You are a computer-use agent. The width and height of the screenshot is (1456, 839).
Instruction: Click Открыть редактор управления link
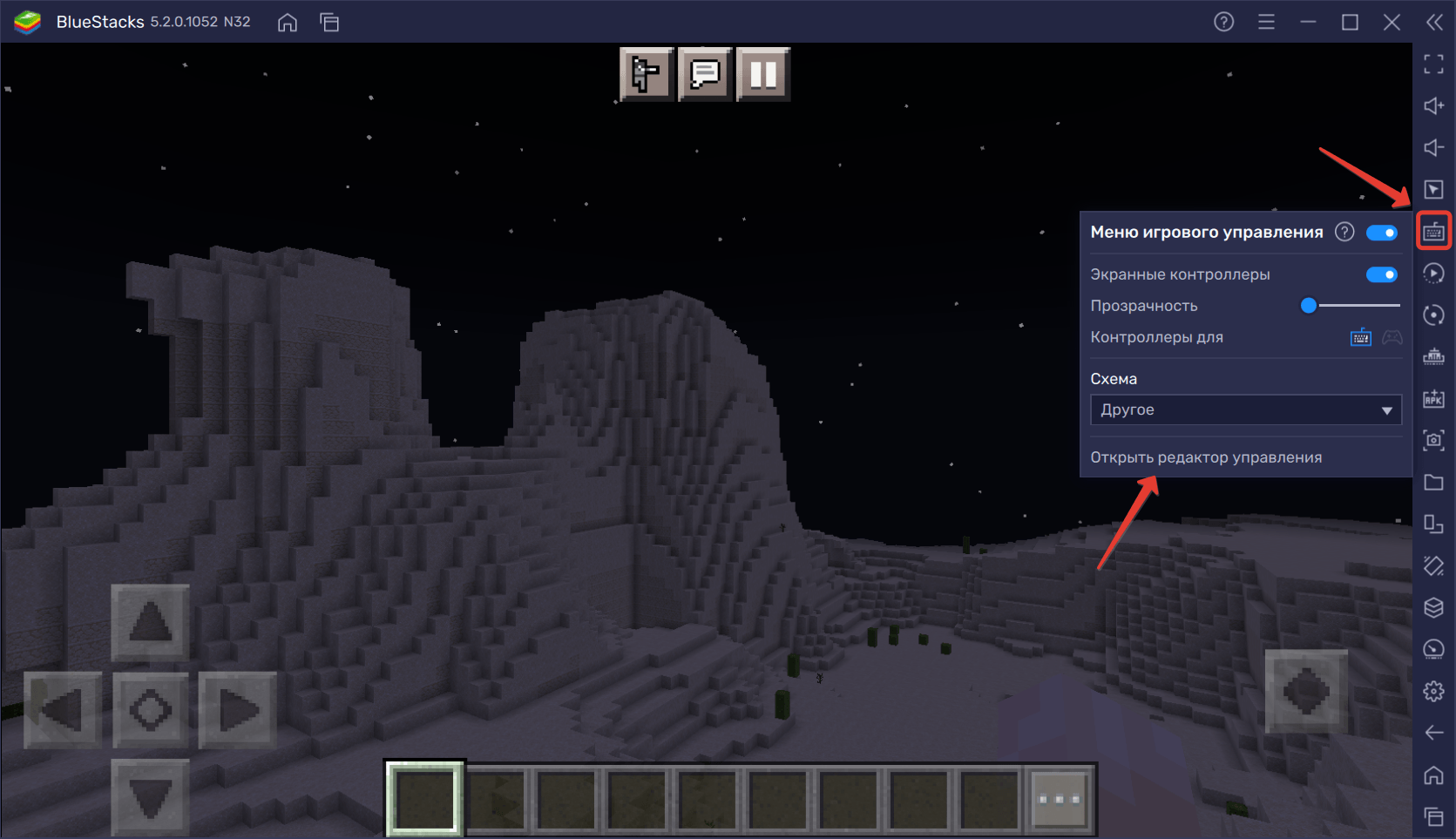(x=1206, y=457)
